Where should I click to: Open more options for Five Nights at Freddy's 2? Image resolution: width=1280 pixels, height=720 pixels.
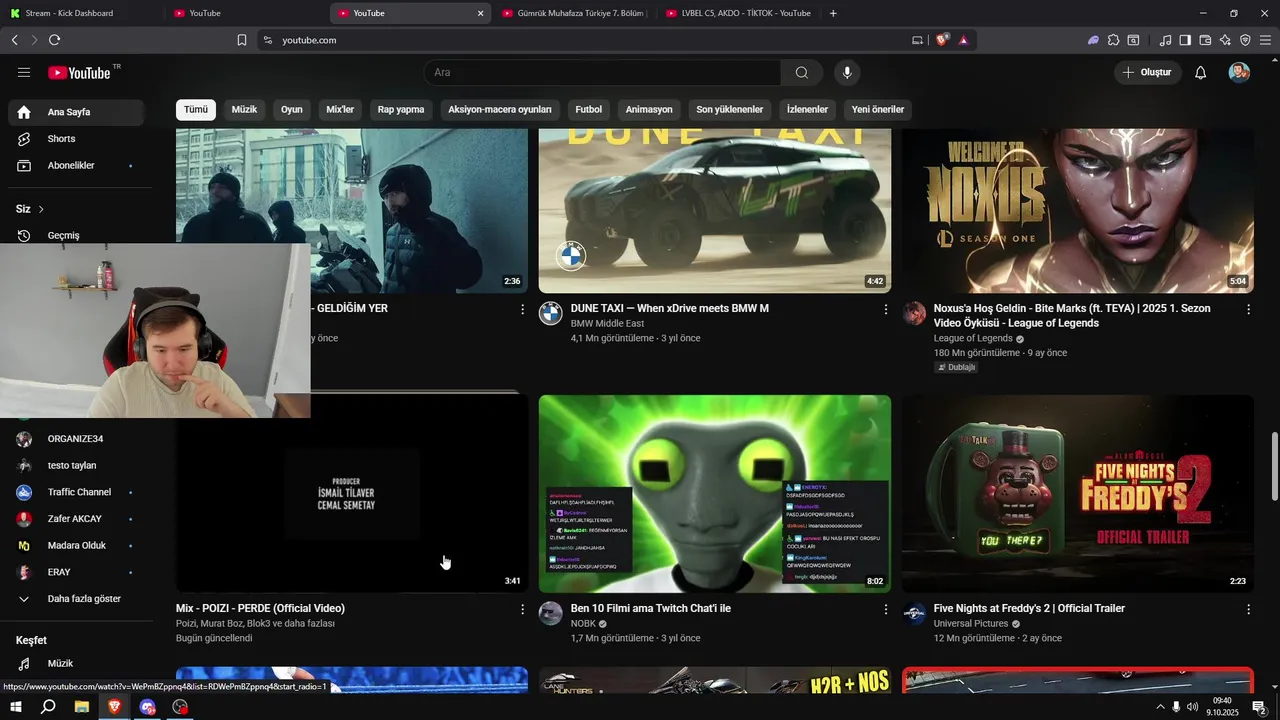pyautogui.click(x=1248, y=609)
